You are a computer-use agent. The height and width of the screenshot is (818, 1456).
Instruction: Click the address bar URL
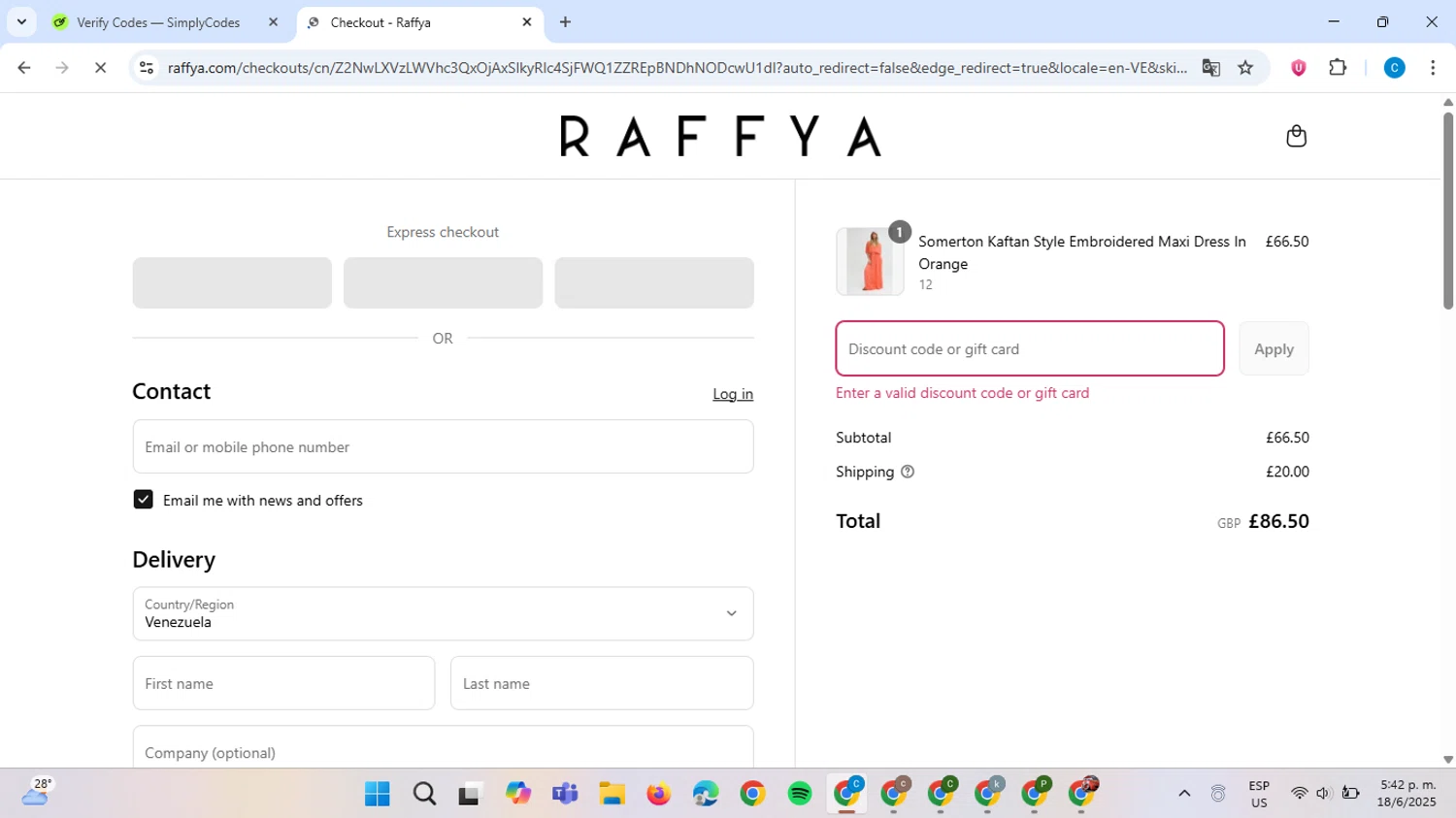677,68
